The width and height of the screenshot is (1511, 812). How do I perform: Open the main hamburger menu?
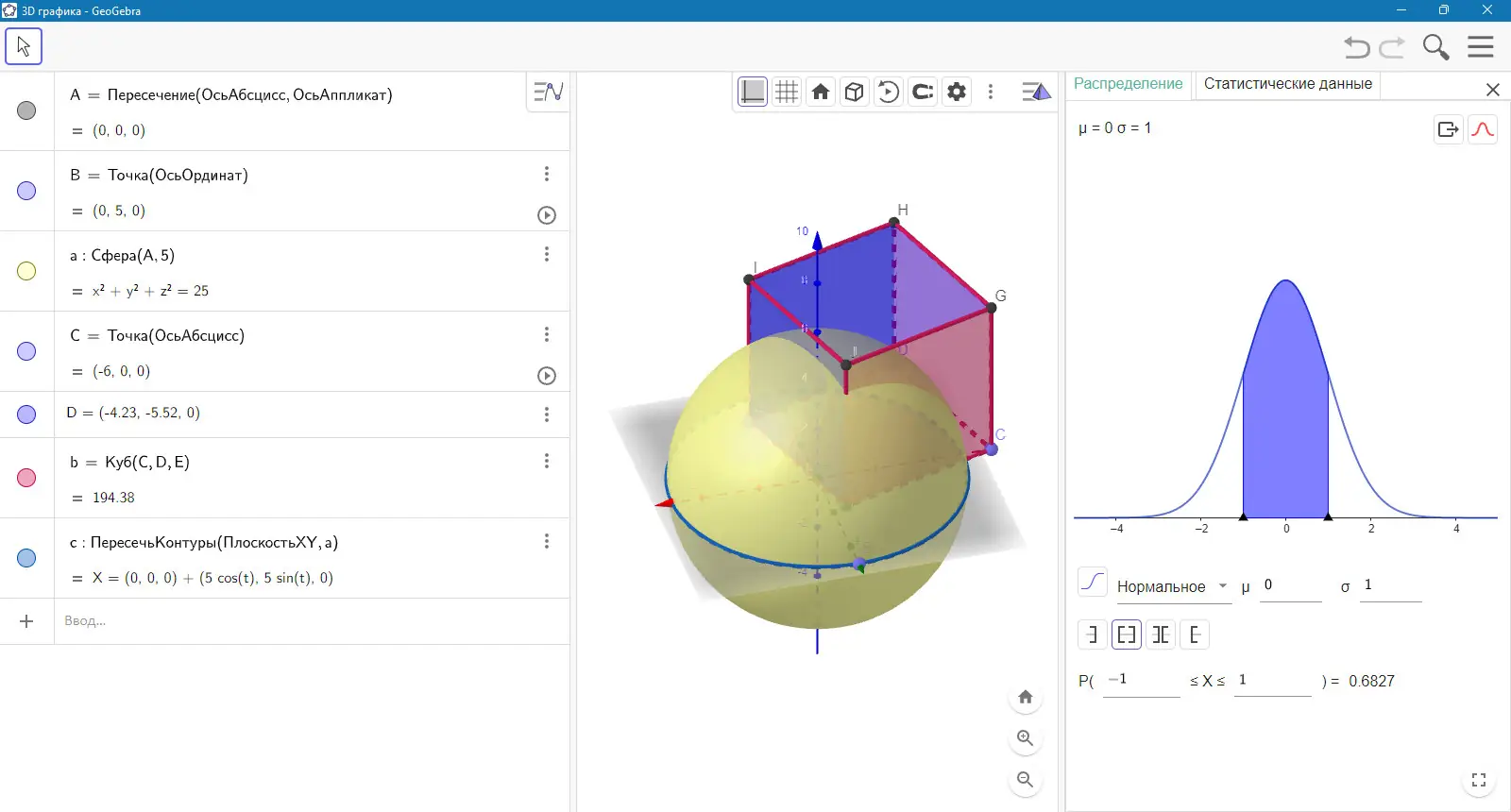(x=1481, y=47)
